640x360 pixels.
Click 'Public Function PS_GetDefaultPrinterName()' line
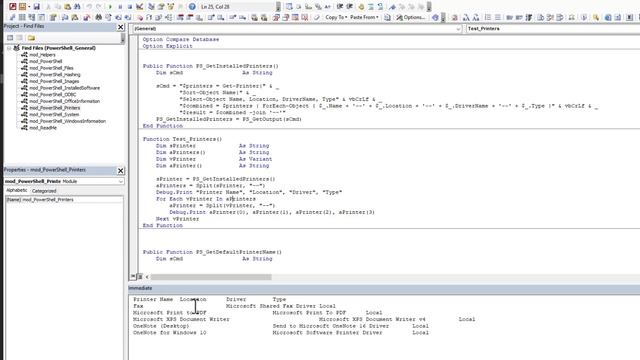click(212, 252)
